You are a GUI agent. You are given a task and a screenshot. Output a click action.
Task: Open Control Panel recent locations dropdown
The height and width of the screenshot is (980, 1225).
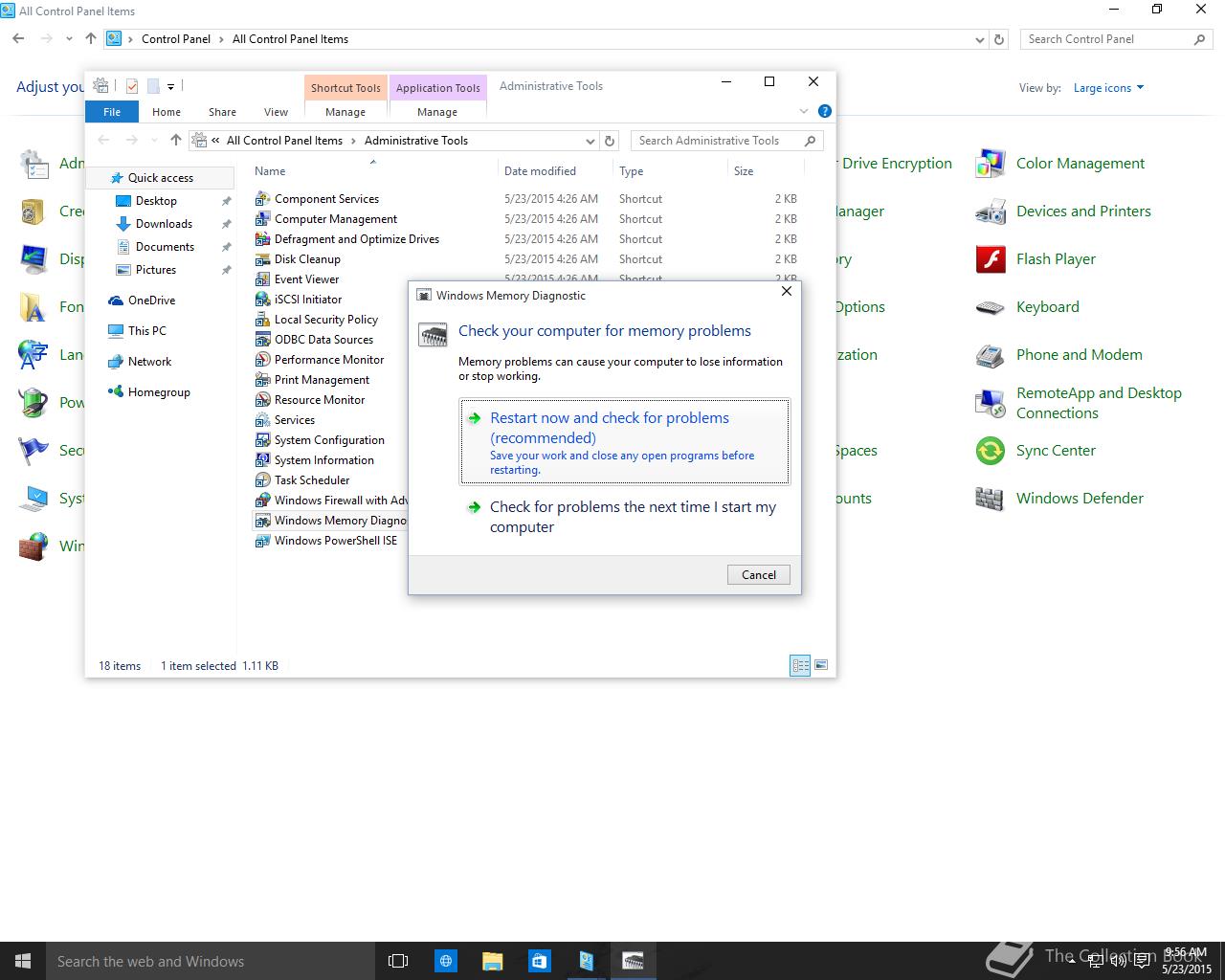point(69,39)
